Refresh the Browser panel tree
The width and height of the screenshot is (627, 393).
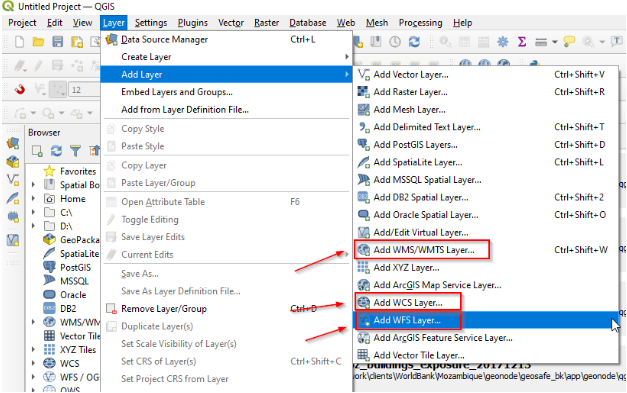pos(56,151)
